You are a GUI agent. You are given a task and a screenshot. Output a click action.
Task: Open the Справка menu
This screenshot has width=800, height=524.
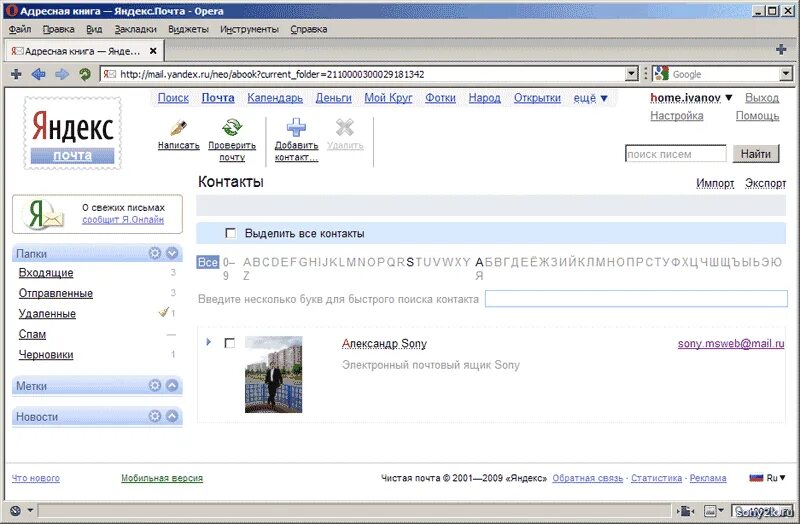click(309, 29)
